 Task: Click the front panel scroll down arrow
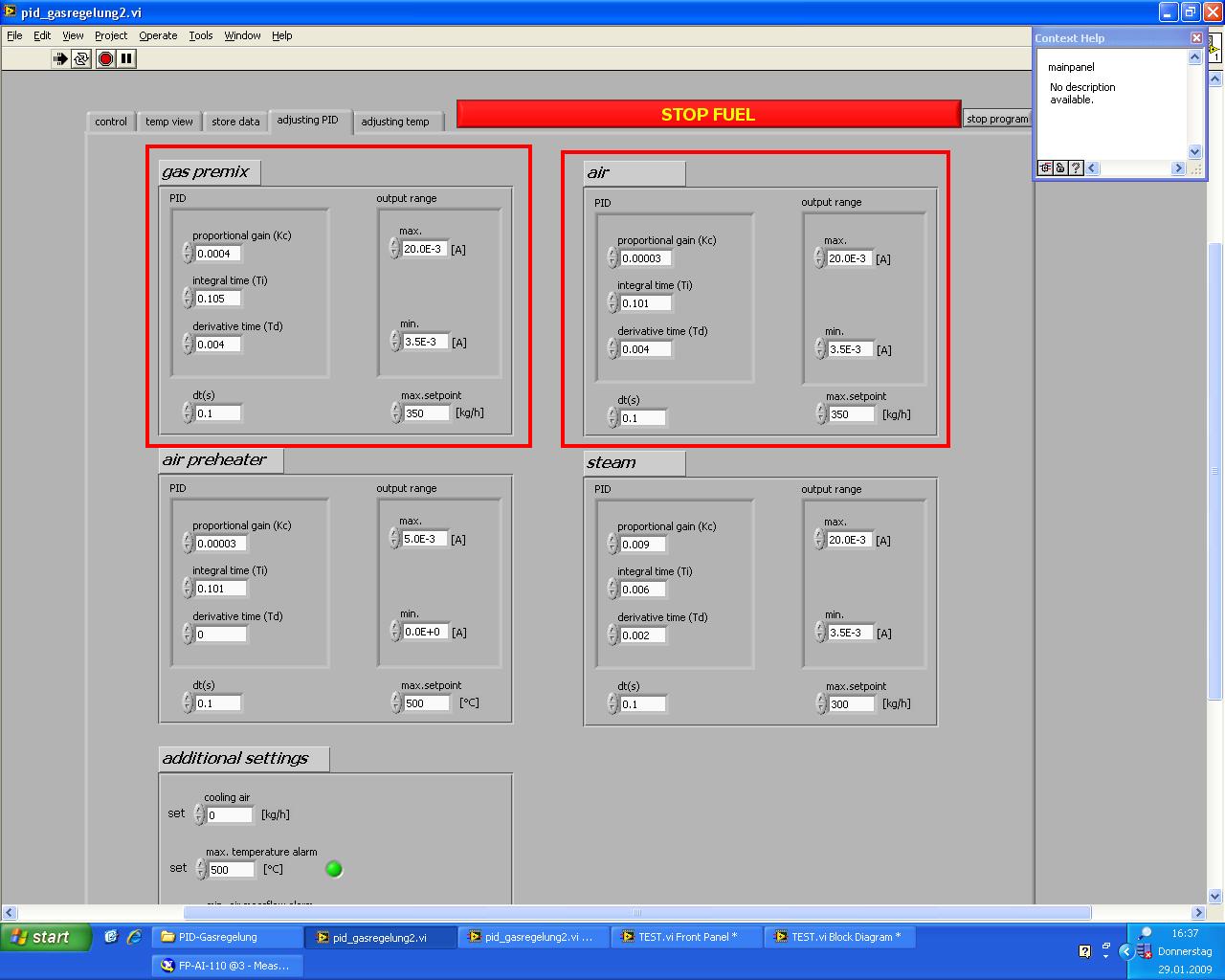click(x=1215, y=896)
